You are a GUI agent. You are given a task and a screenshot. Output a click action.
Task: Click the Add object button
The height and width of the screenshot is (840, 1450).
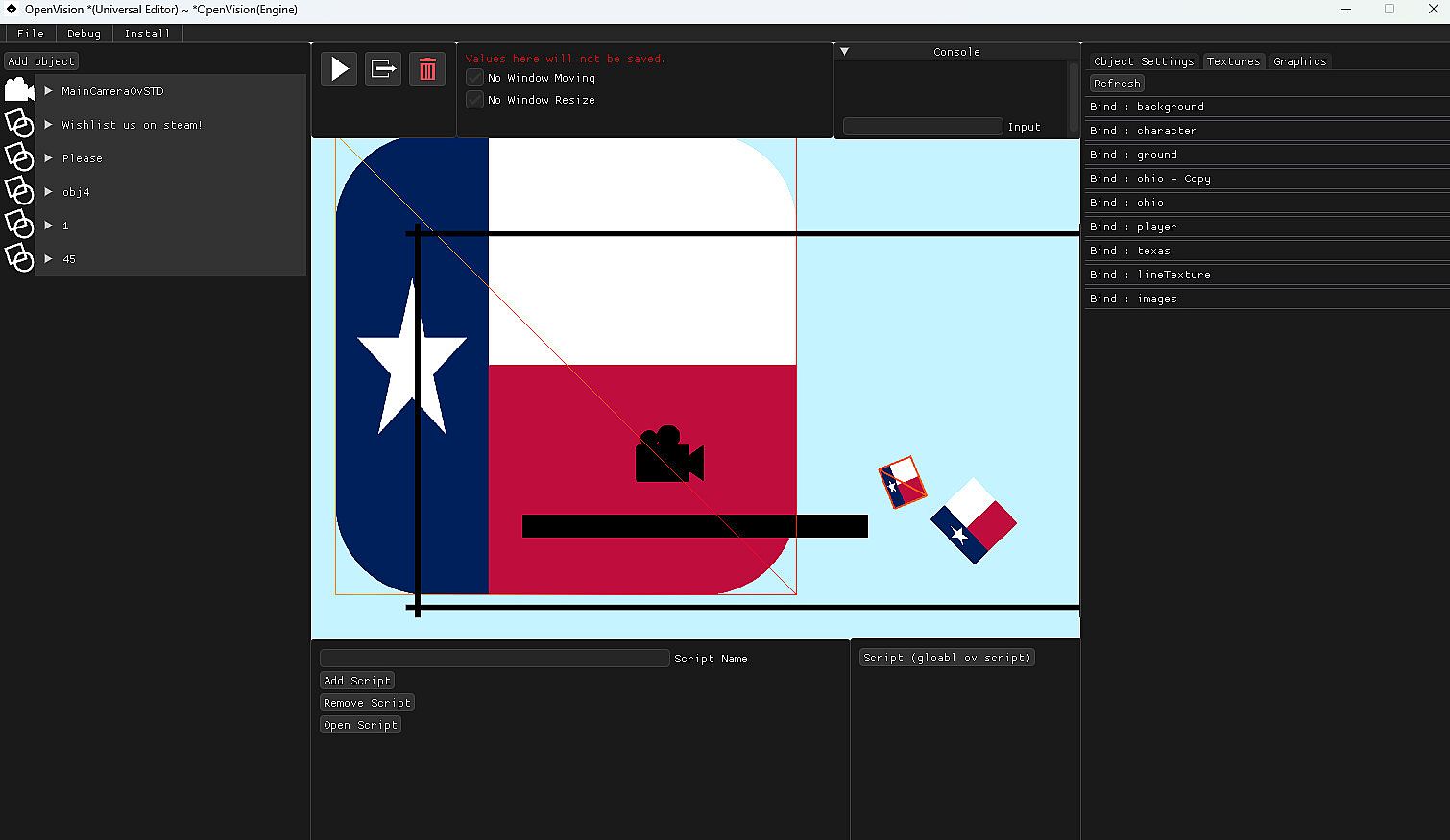(x=41, y=61)
